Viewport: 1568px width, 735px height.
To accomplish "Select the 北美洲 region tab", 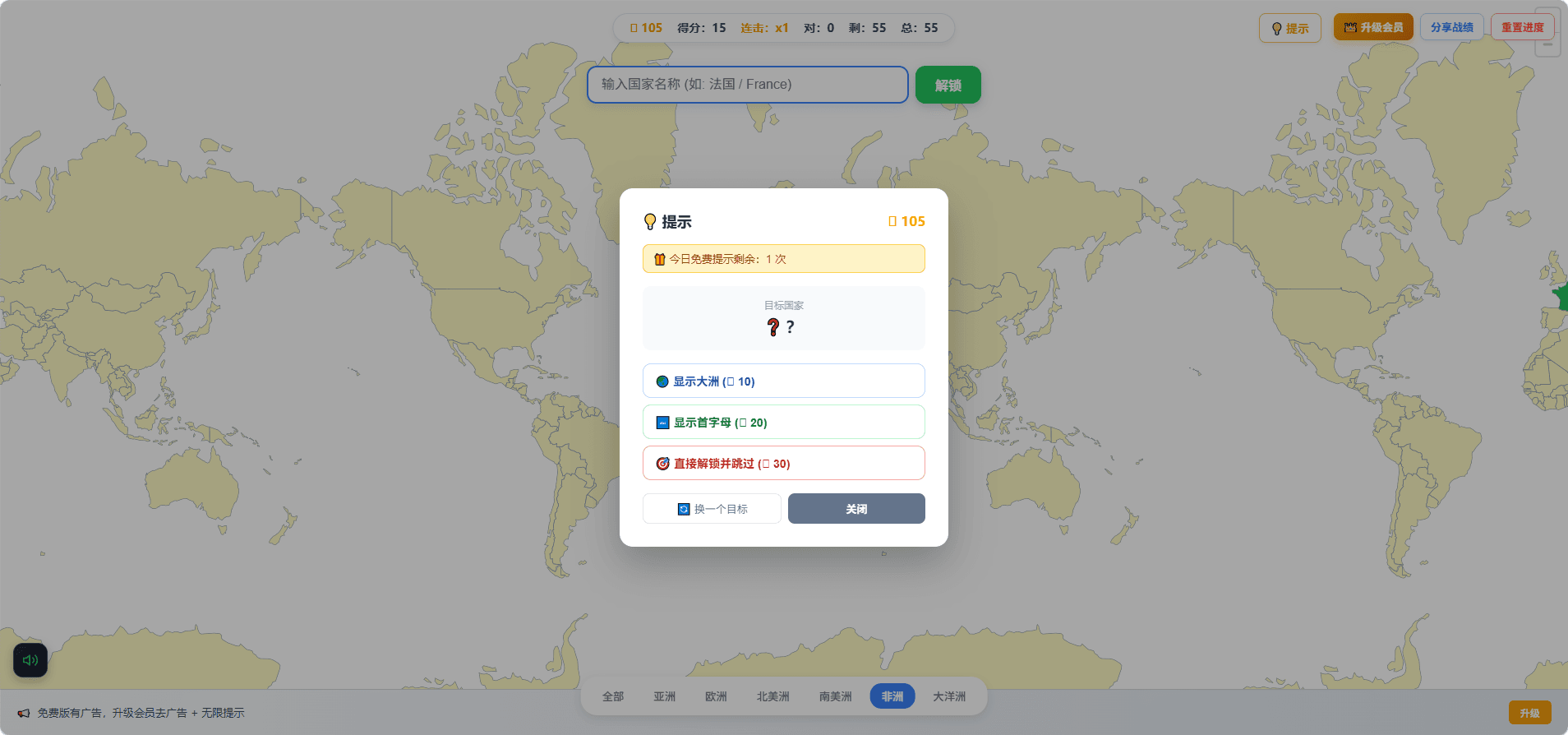I will pyautogui.click(x=773, y=696).
